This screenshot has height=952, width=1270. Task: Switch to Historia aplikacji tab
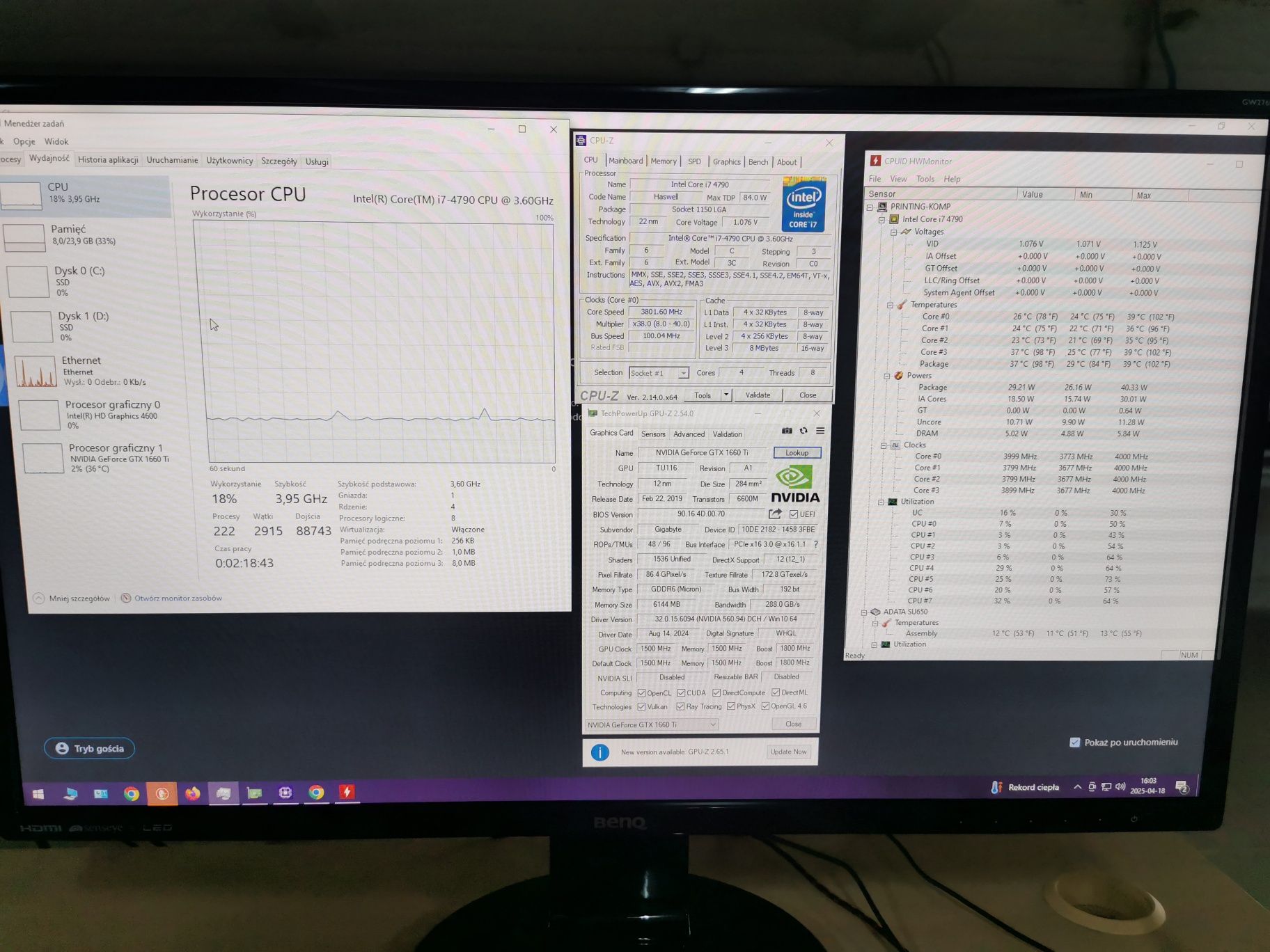click(108, 160)
